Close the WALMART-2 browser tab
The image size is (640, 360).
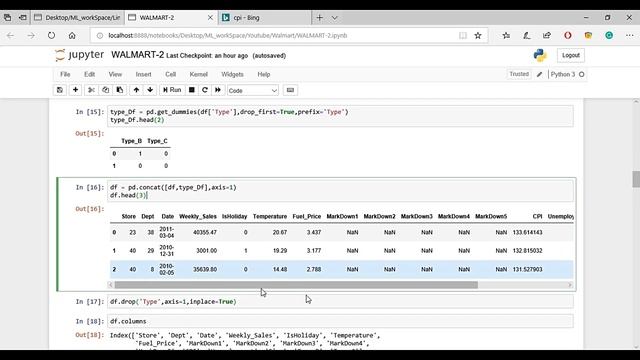pyautogui.click(x=210, y=18)
